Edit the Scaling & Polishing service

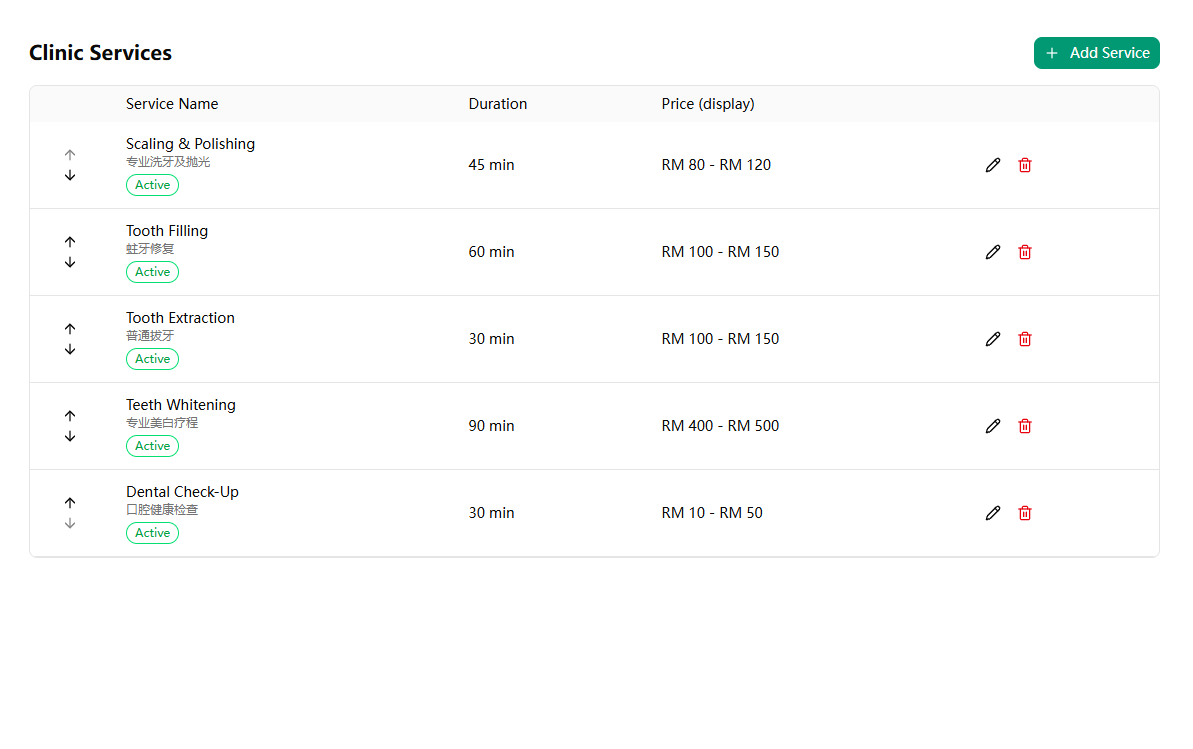[x=992, y=165]
